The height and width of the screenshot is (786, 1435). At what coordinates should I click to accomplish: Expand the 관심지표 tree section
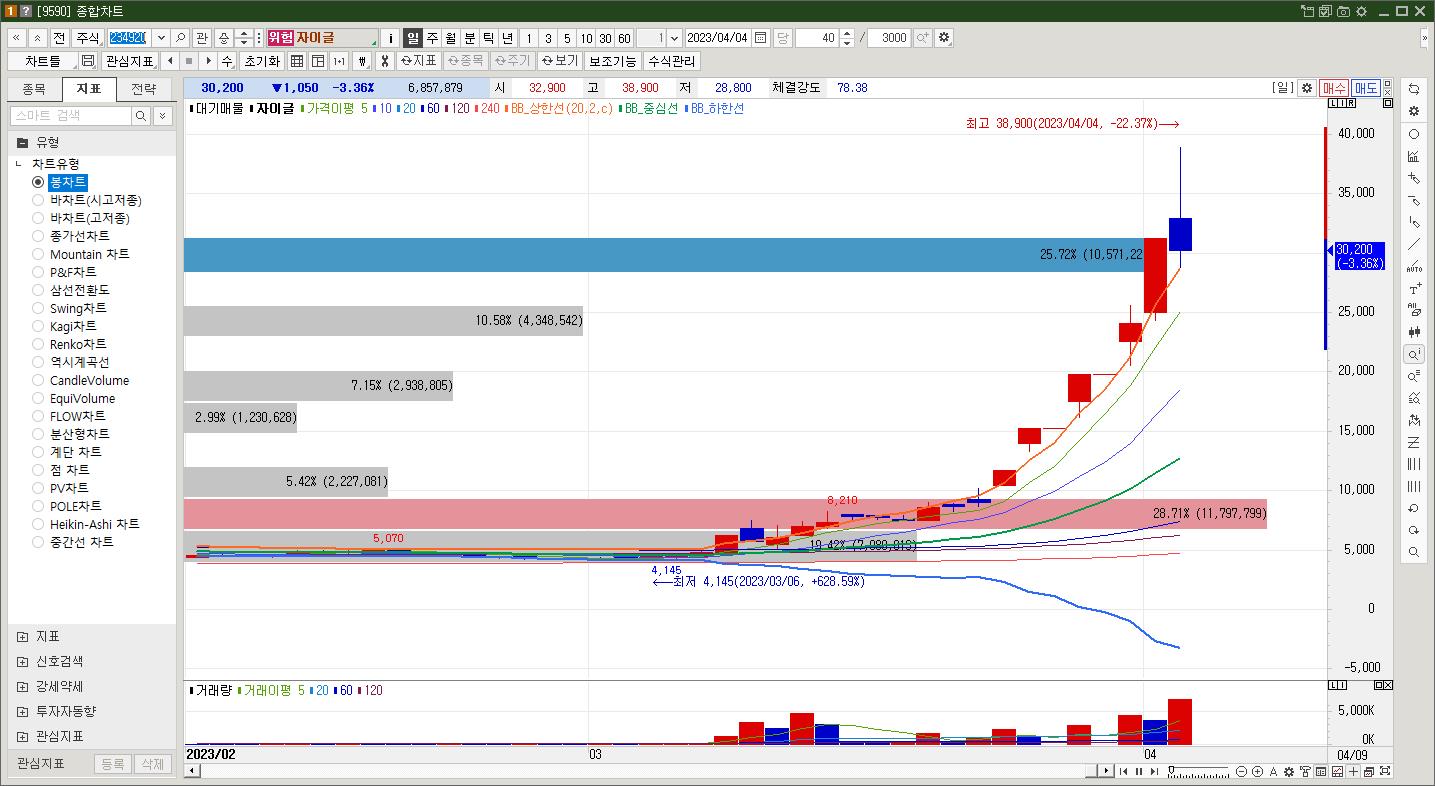(x=23, y=737)
